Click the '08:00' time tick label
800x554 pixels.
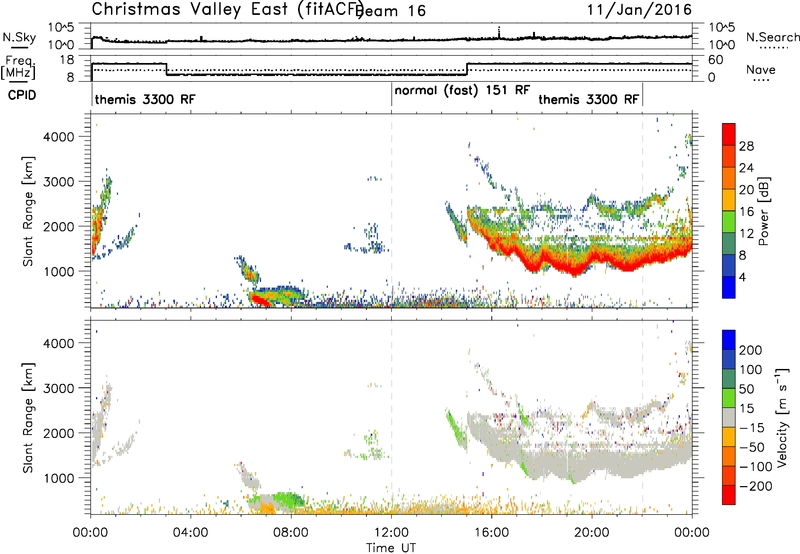coord(291,533)
